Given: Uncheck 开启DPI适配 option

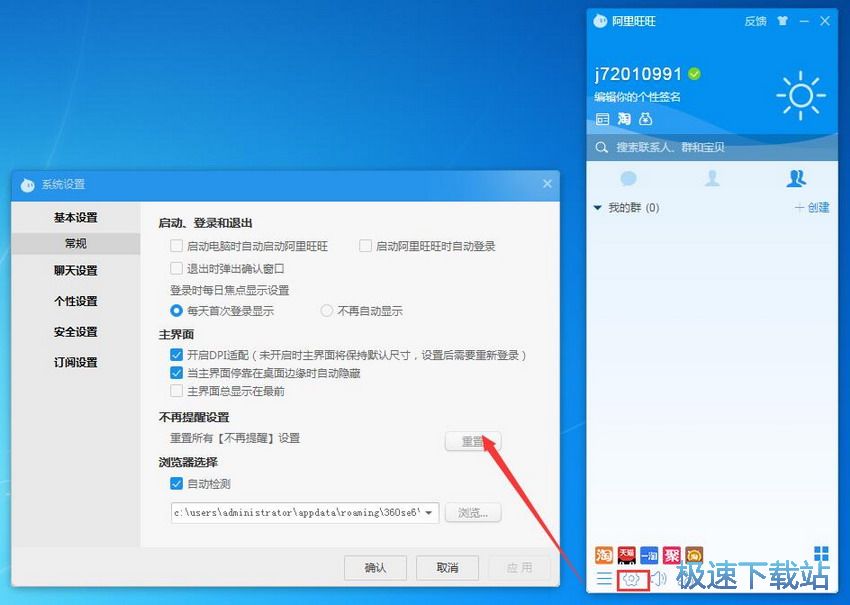Looking at the screenshot, I should pos(176,355).
